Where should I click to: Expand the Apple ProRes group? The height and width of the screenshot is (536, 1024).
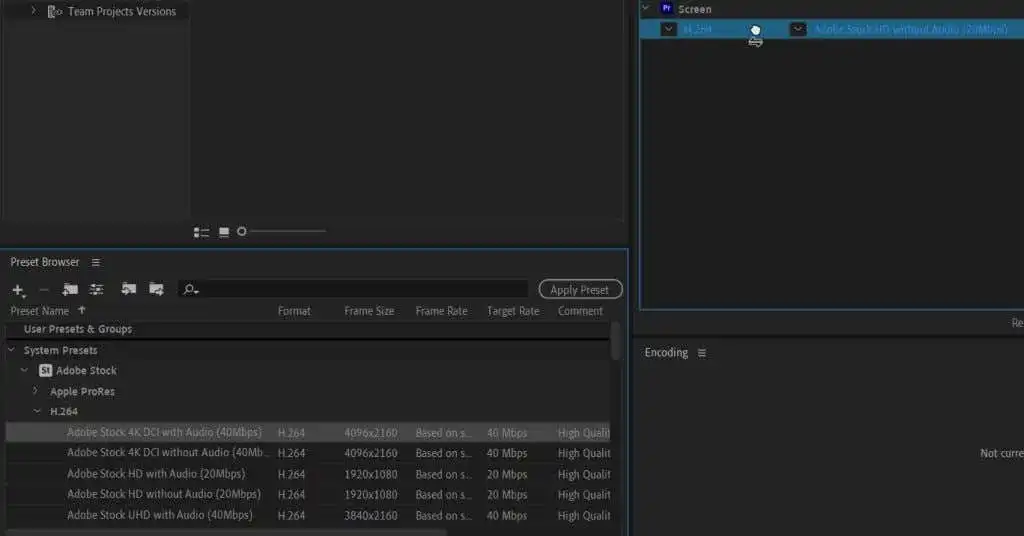tap(35, 390)
